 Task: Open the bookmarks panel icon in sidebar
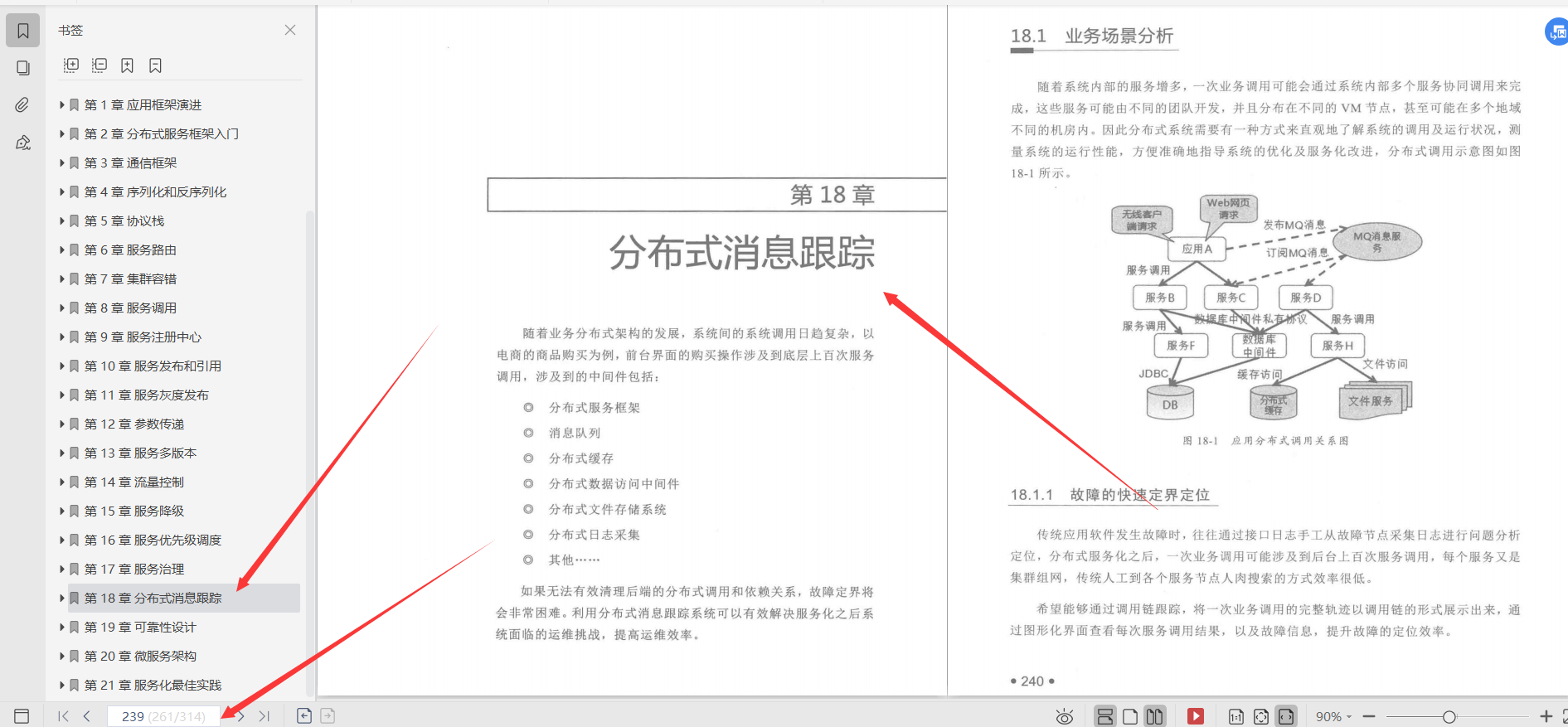(x=23, y=31)
